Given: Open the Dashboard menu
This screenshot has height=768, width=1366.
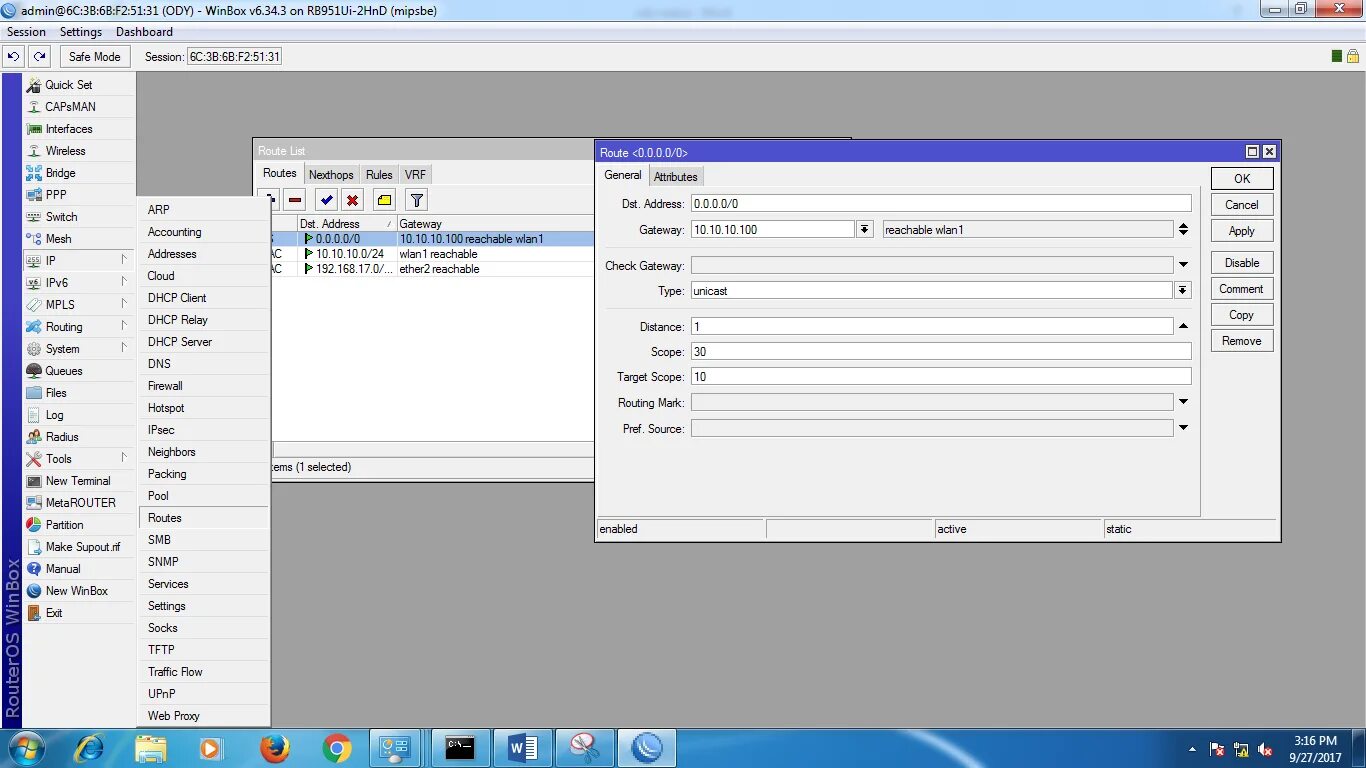Looking at the screenshot, I should pyautogui.click(x=144, y=32).
